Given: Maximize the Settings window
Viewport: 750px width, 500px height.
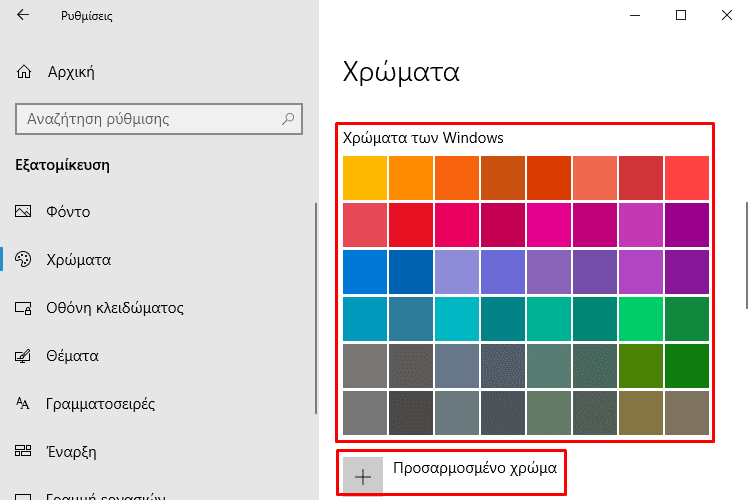Looking at the screenshot, I should click(x=681, y=15).
